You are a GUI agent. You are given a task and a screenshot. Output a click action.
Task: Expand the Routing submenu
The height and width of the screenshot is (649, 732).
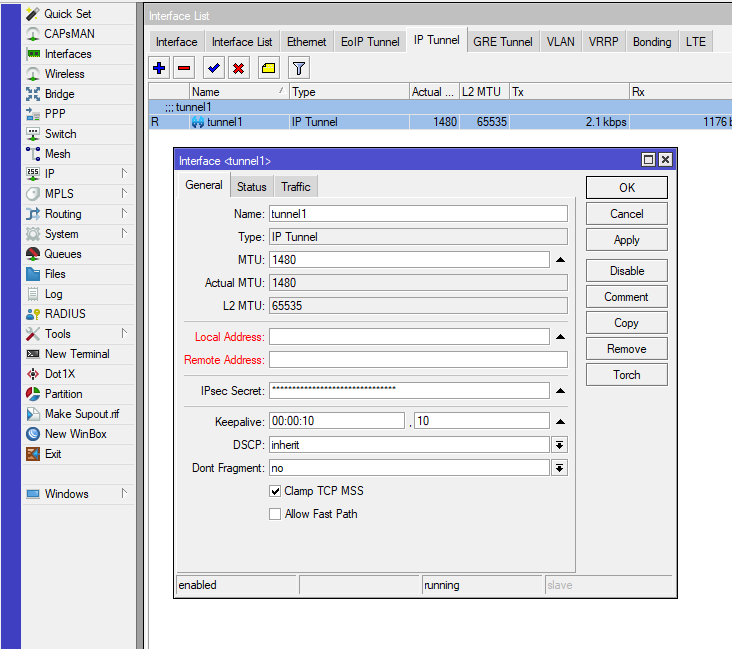point(124,213)
